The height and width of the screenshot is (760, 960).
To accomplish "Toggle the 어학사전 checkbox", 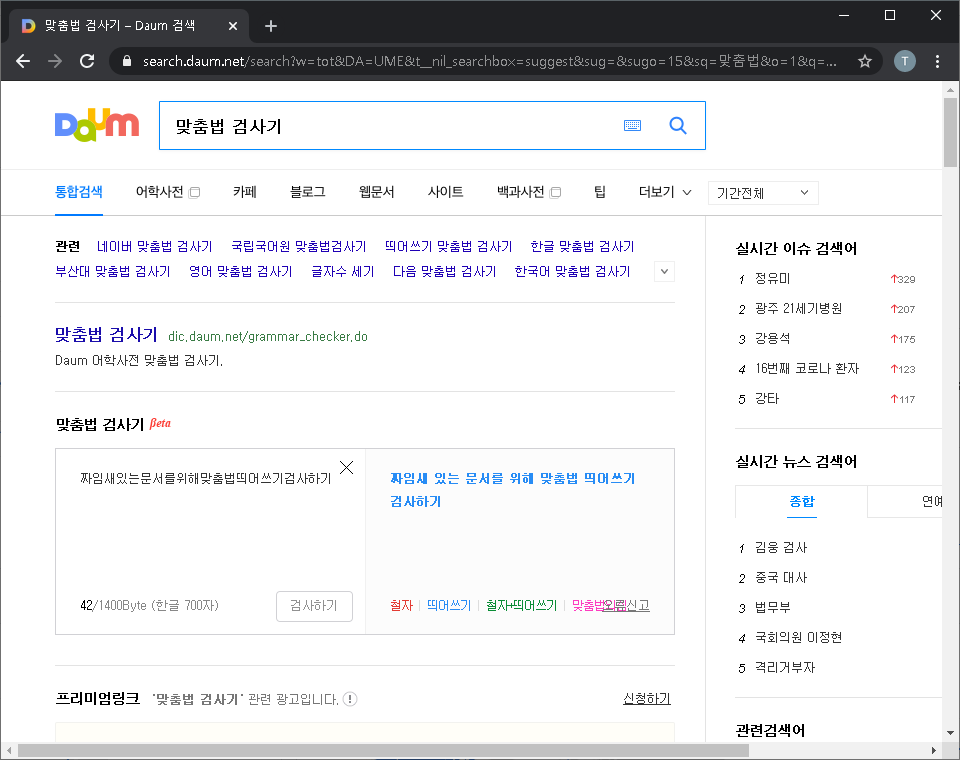I will (x=195, y=192).
